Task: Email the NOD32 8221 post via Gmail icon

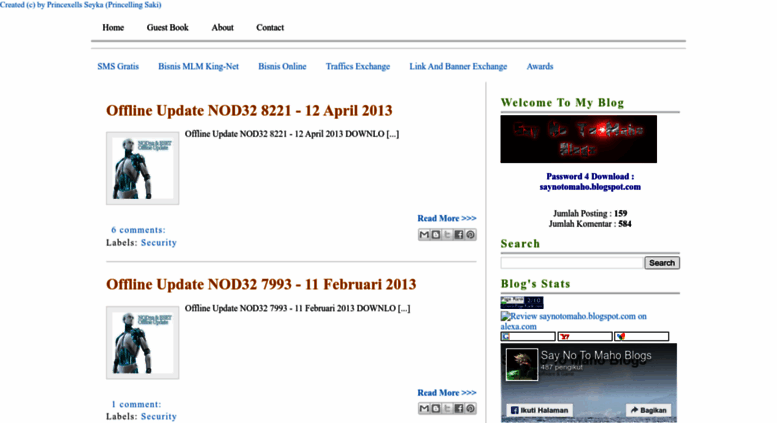Action: tap(424, 234)
